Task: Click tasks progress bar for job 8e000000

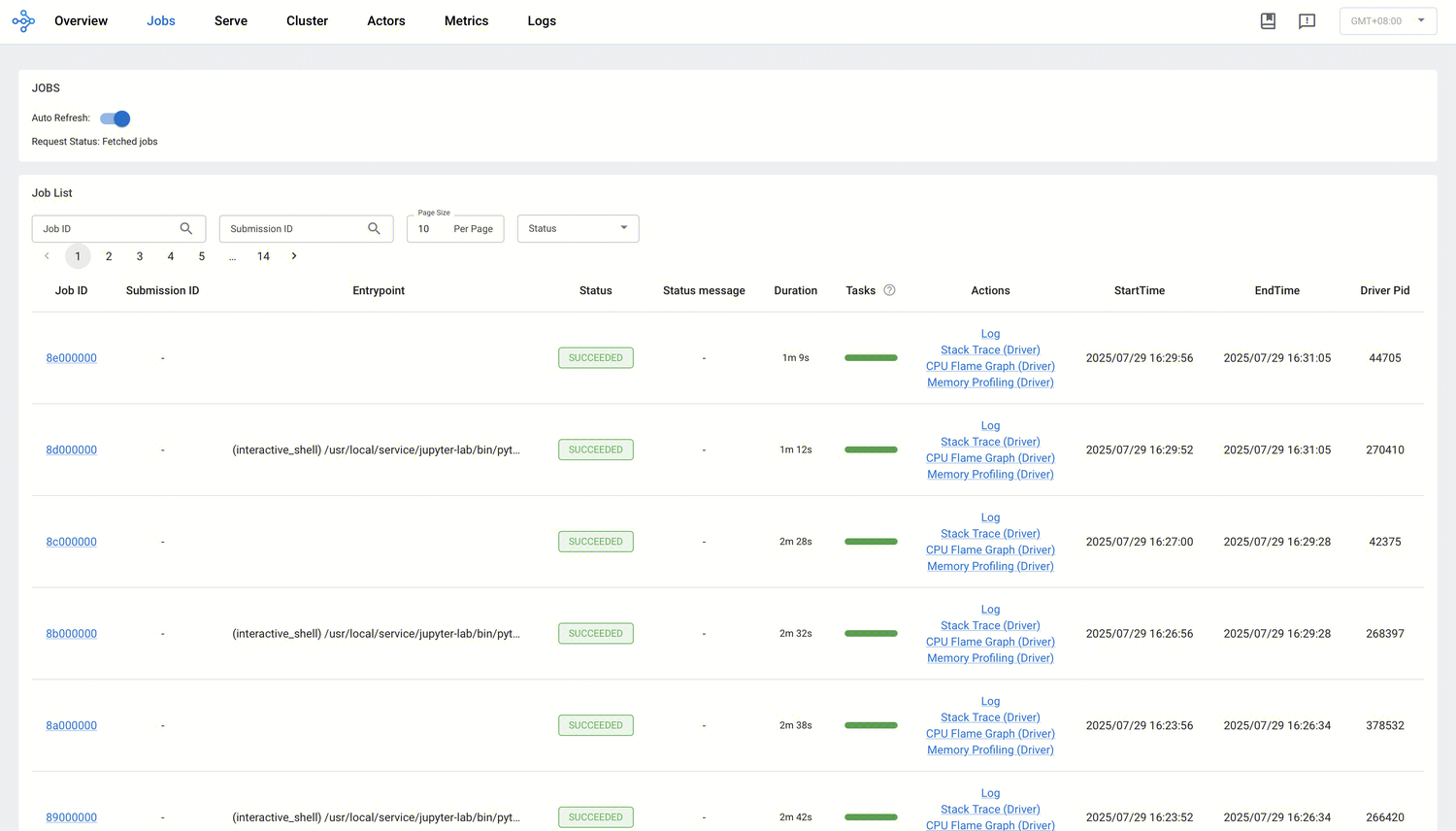Action: pos(871,358)
